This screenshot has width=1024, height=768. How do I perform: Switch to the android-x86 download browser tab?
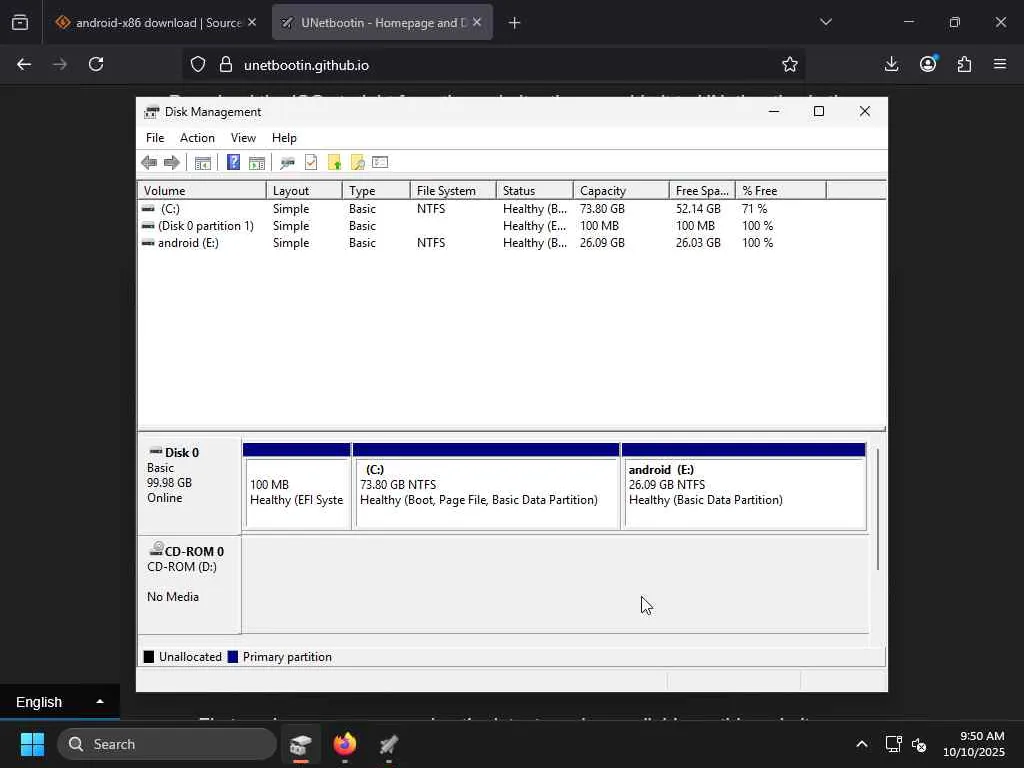pyautogui.click(x=157, y=23)
